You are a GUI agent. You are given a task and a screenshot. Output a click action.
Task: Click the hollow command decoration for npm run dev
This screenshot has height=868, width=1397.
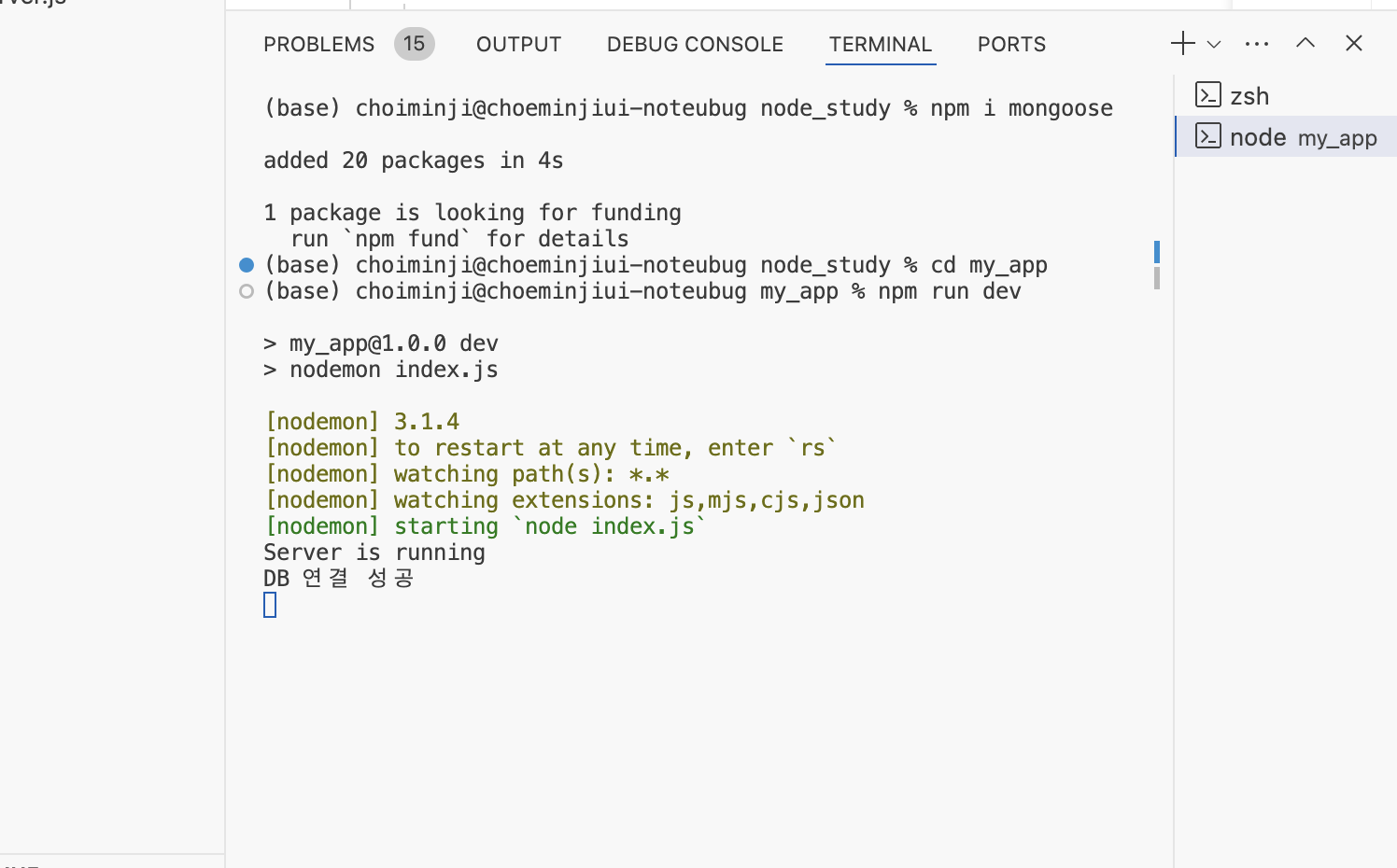(247, 291)
